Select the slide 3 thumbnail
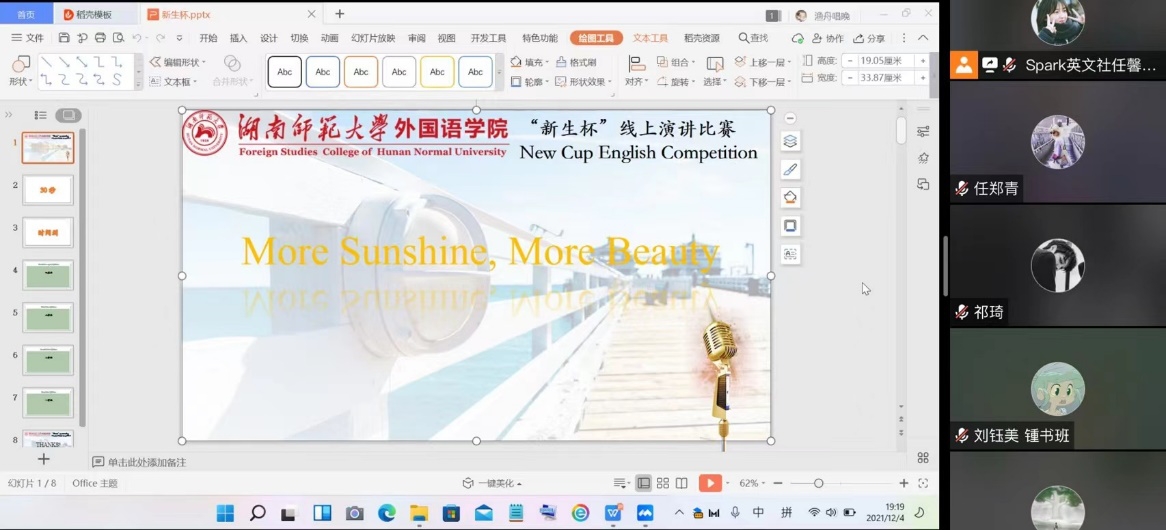This screenshot has height=530, width=1166. (48, 232)
